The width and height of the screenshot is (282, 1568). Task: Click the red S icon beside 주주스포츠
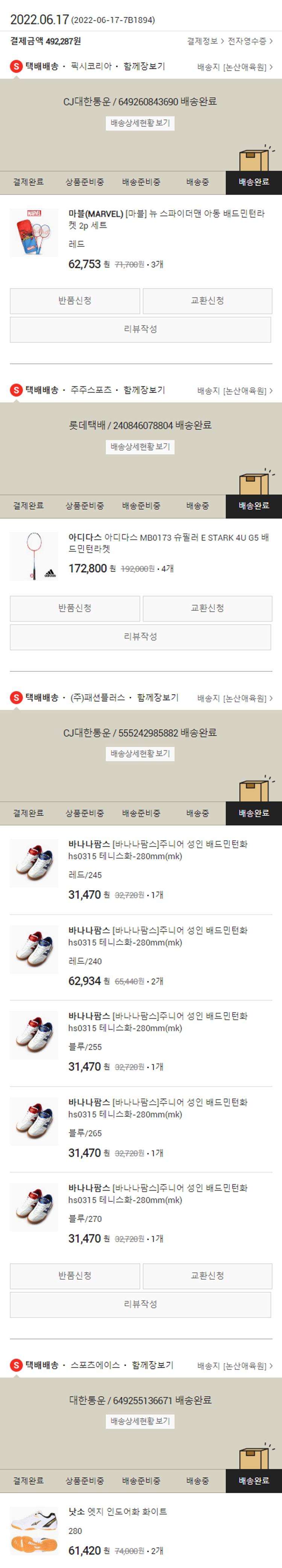point(17,390)
